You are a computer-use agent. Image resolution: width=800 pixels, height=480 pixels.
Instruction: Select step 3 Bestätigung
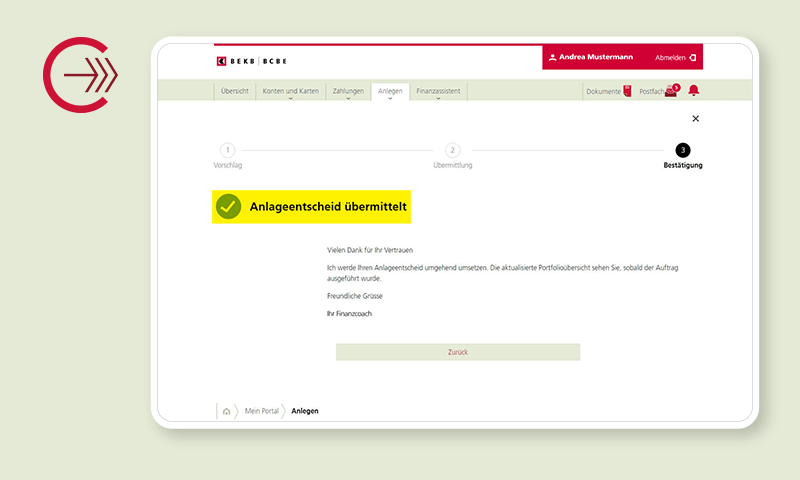pos(683,150)
